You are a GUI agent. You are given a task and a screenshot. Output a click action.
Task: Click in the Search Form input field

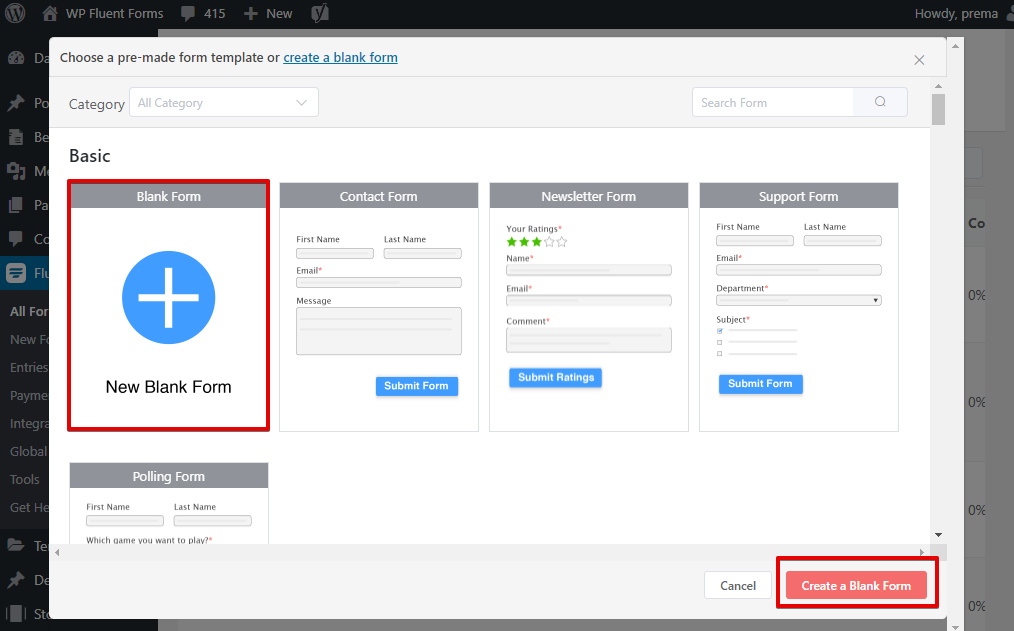click(x=773, y=102)
